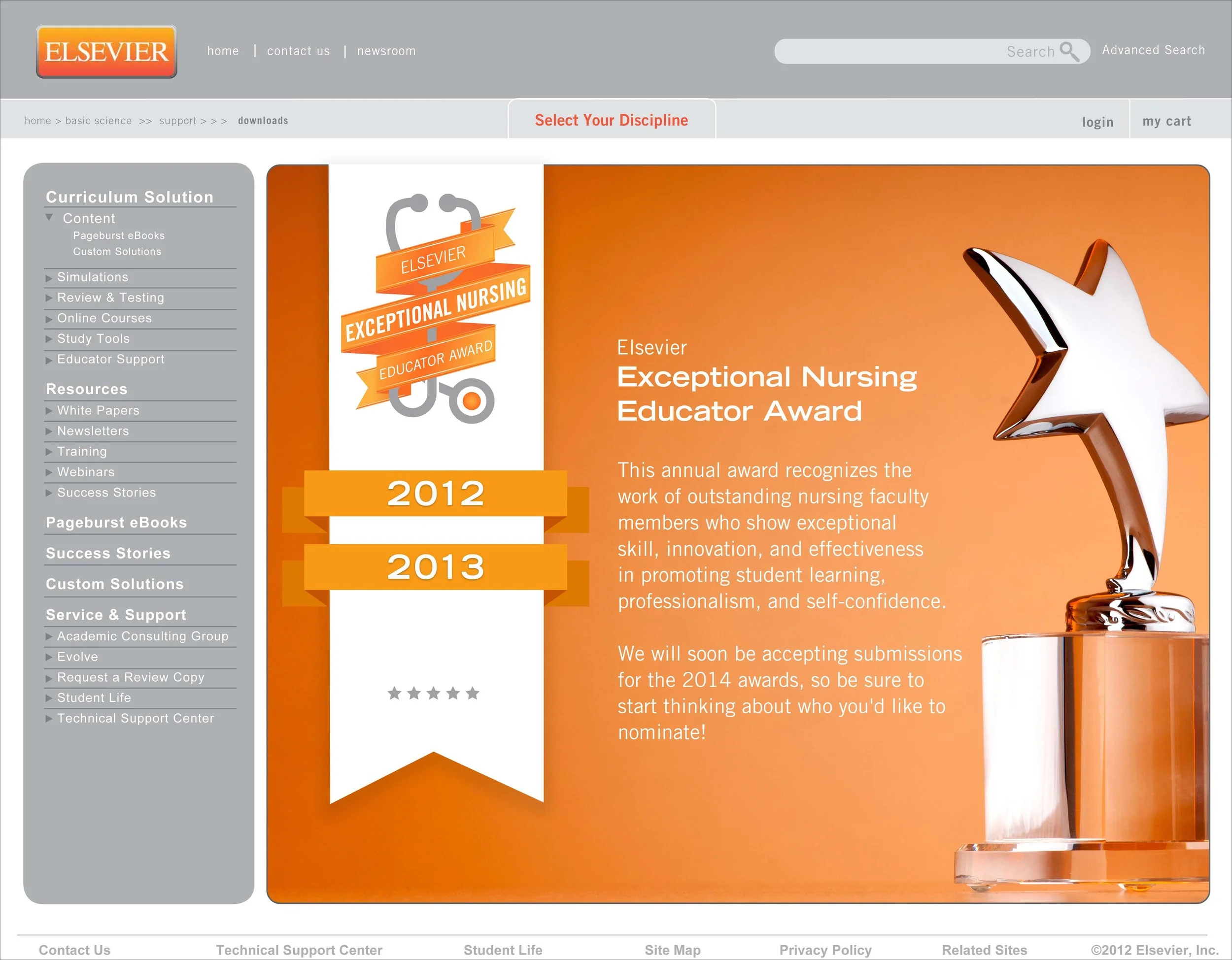The image size is (1232, 960).
Task: Open Request a Review Copy
Action: 130,677
